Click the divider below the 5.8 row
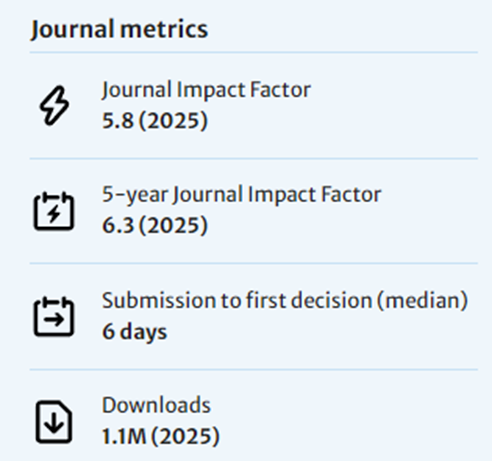This screenshot has width=492, height=461. (254, 158)
